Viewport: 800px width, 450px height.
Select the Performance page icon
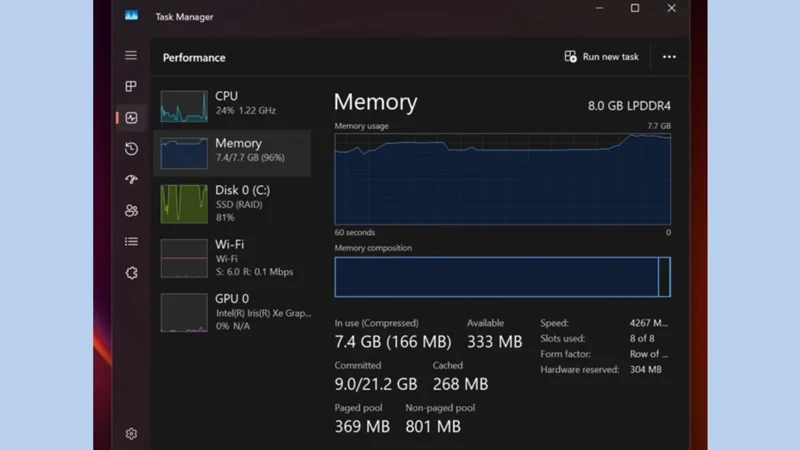(x=131, y=118)
